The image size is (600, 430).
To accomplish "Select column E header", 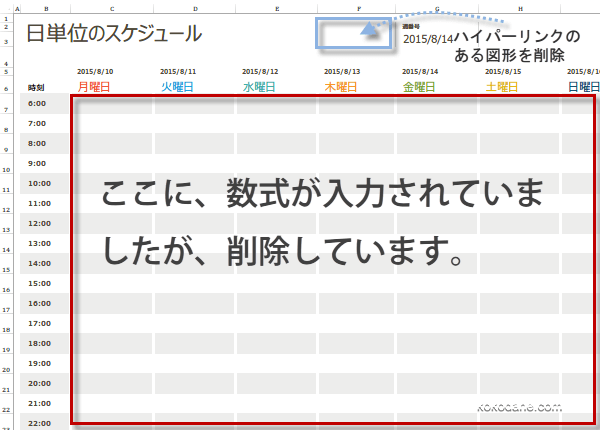I will click(277, 8).
